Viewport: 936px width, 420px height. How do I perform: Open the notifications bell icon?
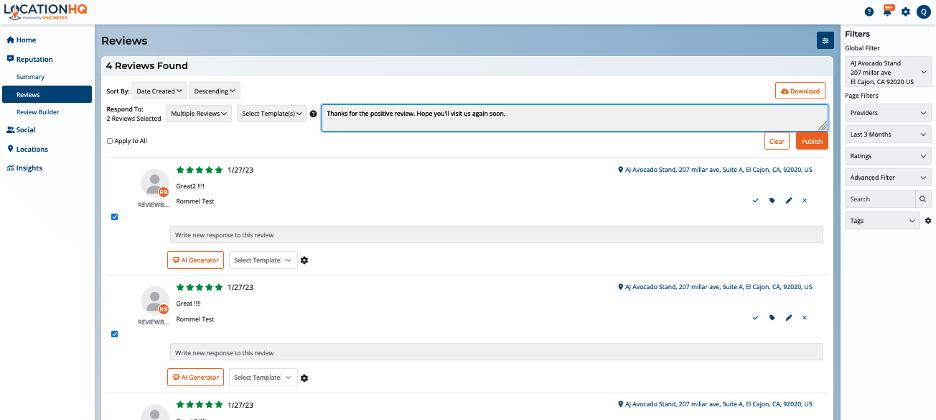click(x=887, y=12)
